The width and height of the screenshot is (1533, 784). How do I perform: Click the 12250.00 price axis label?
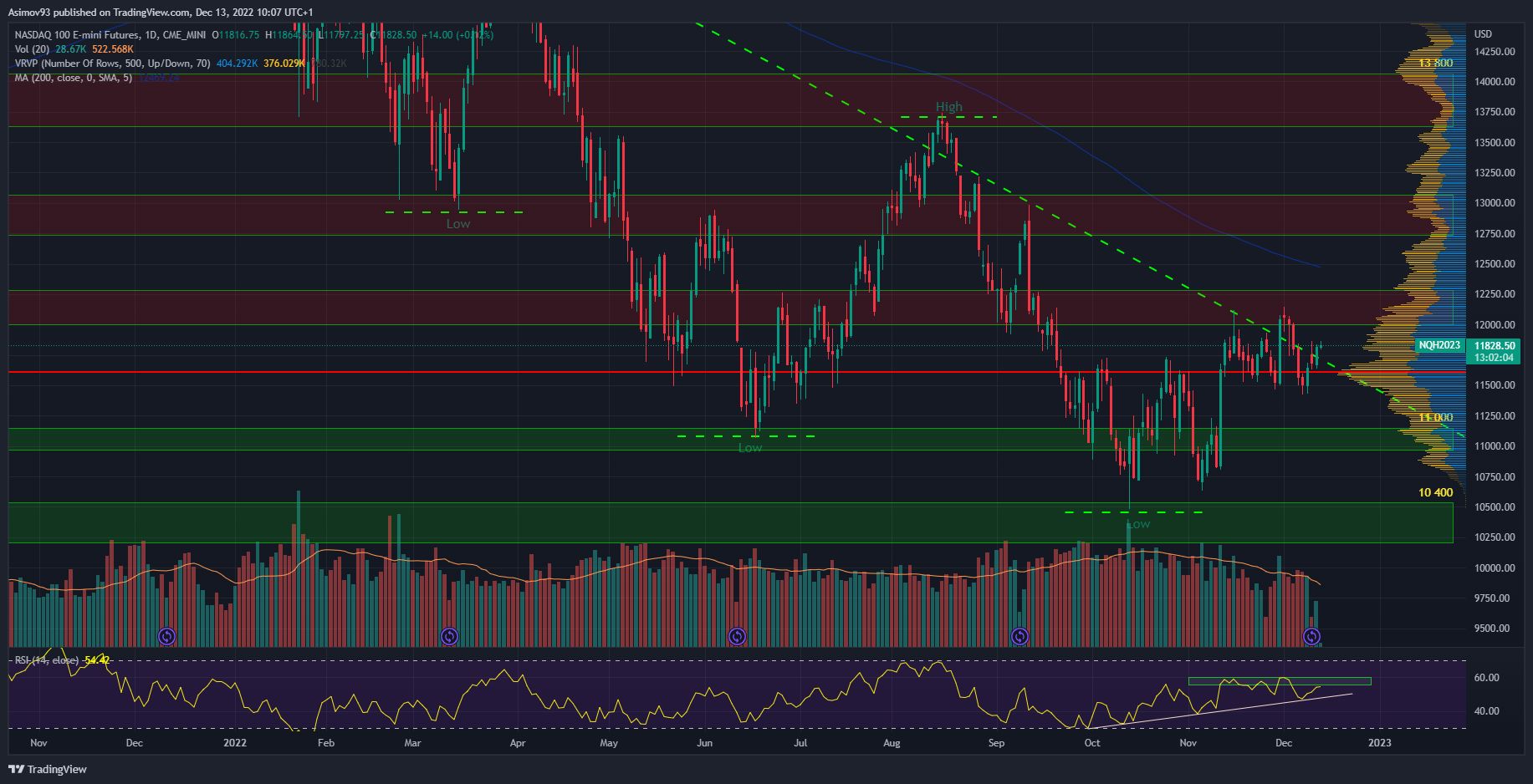[1494, 294]
